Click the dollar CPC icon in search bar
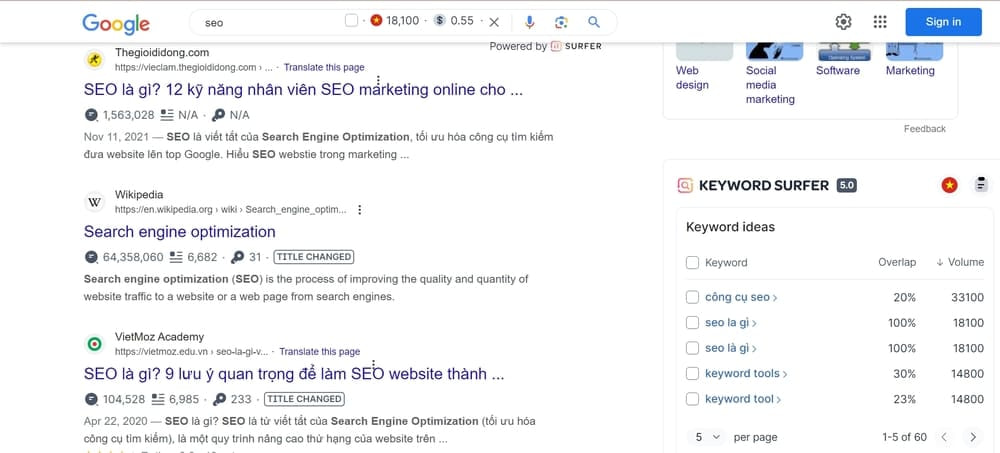This screenshot has width=1000, height=453. [439, 20]
